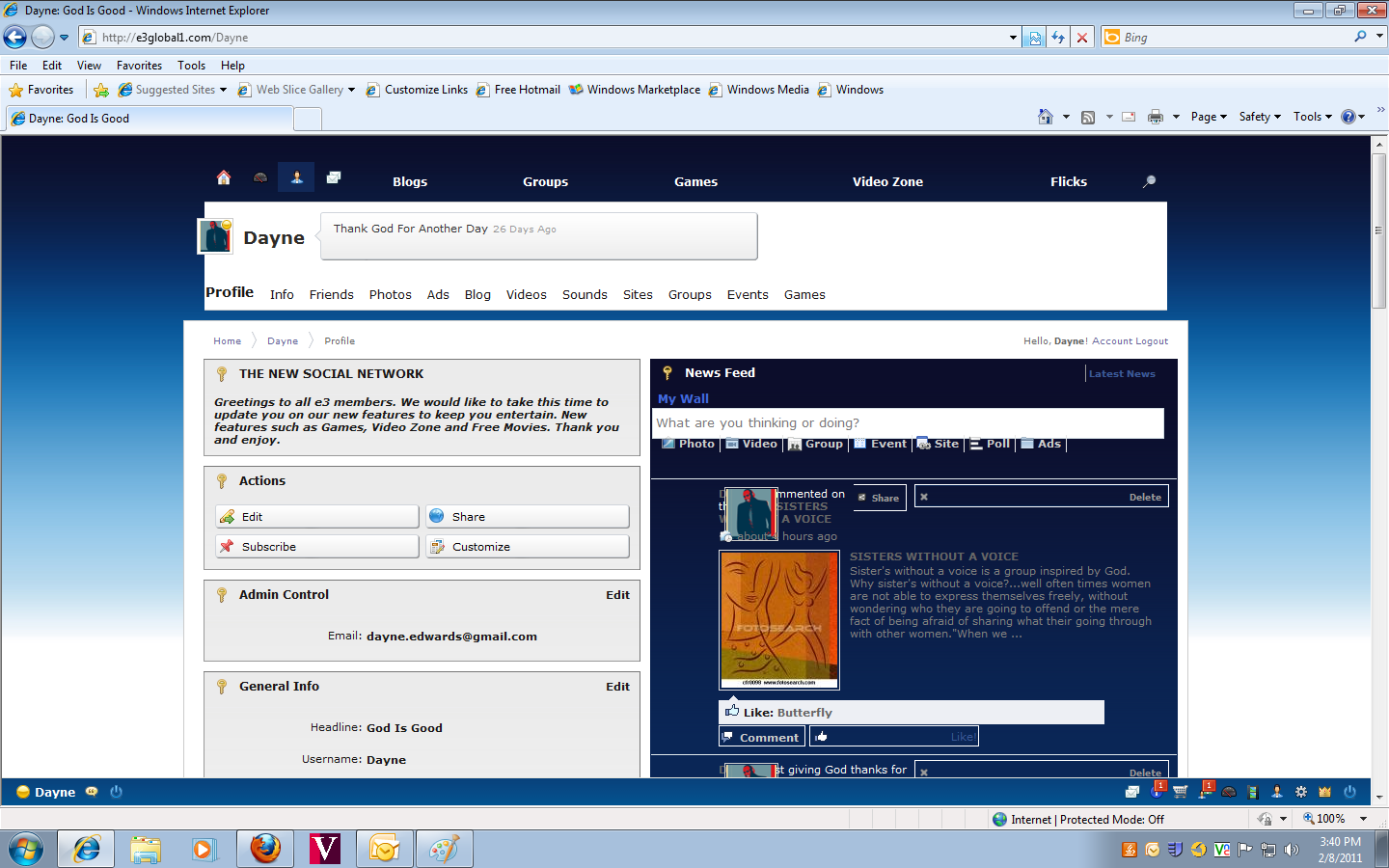This screenshot has width=1389, height=868.
Task: Open the settings gear icon in bottom bar
Action: click(x=1301, y=792)
